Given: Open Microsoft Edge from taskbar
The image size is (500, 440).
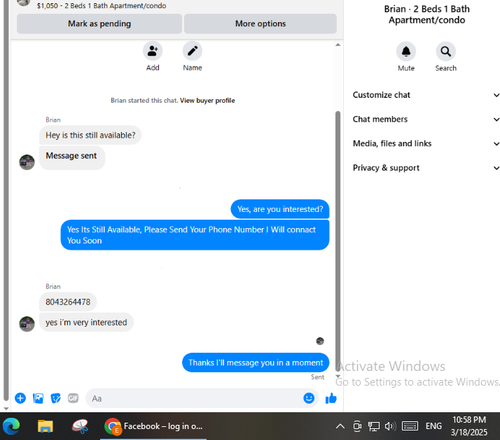Looking at the screenshot, I should coord(11,426).
